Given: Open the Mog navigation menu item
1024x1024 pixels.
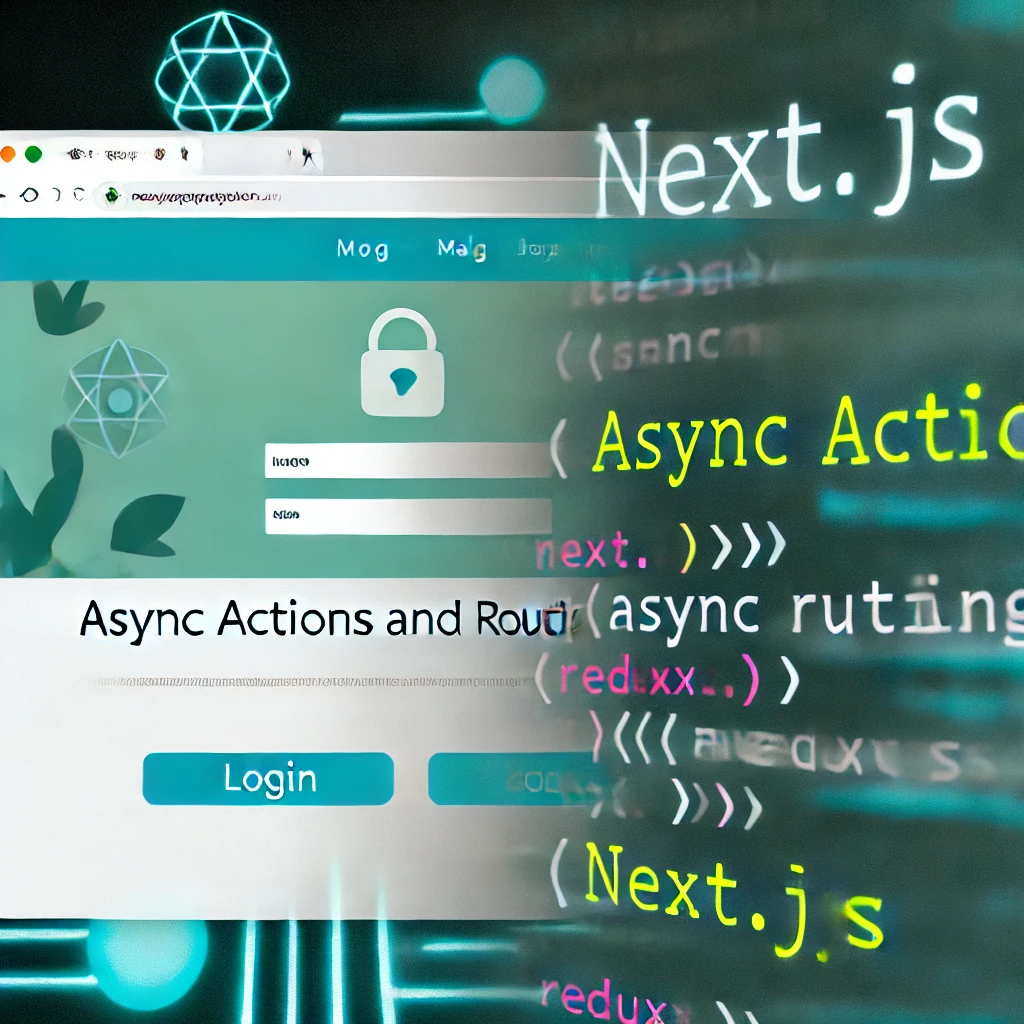Looking at the screenshot, I should [363, 249].
